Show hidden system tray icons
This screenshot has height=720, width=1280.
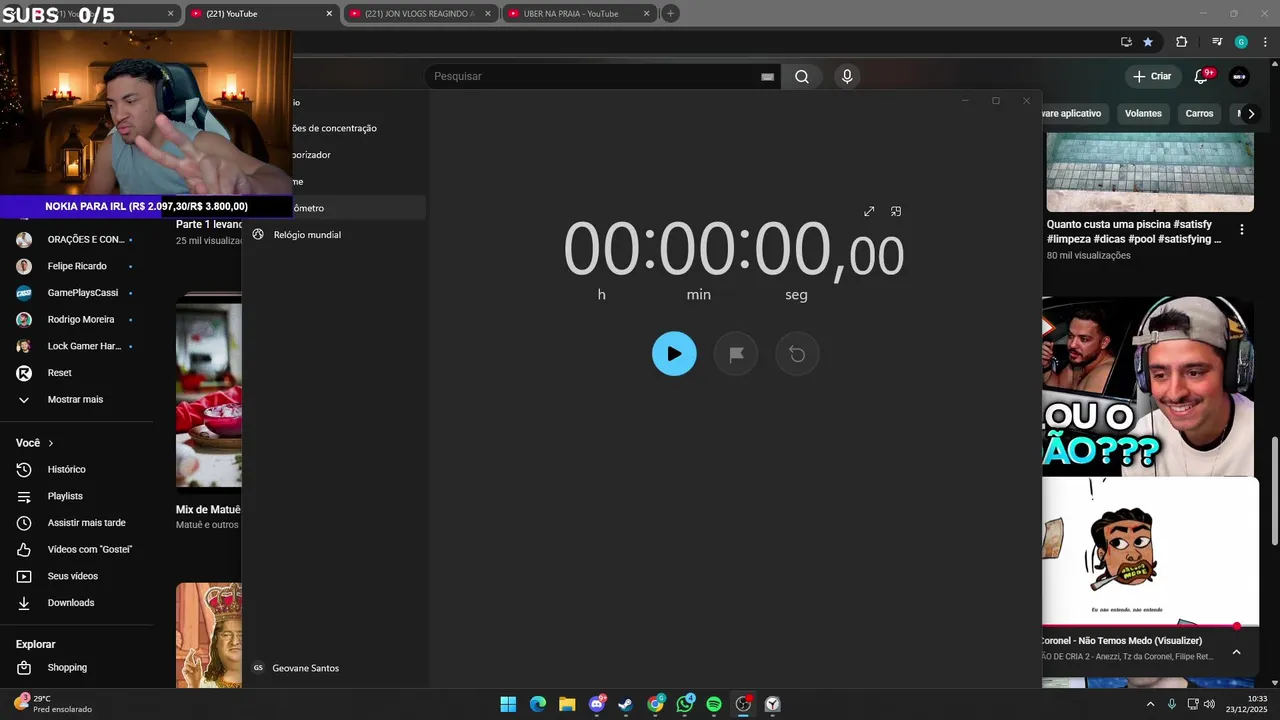click(1150, 704)
